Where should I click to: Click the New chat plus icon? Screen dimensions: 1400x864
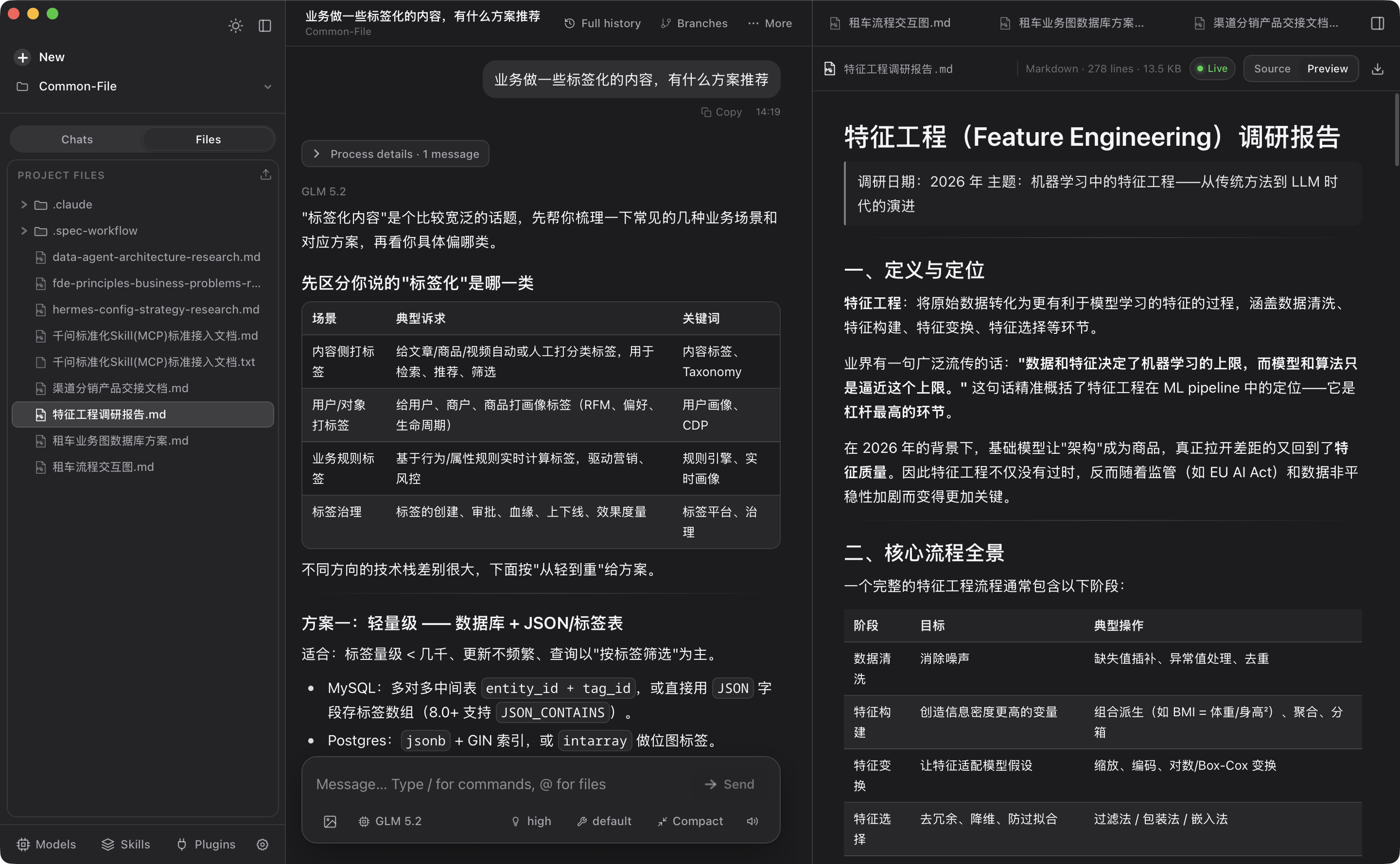[x=23, y=57]
